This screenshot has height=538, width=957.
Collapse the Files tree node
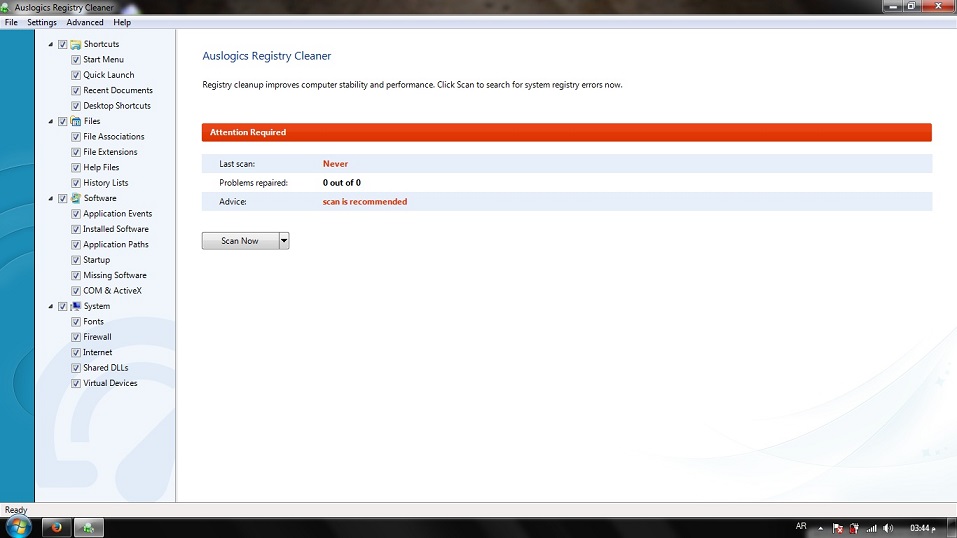click(51, 121)
